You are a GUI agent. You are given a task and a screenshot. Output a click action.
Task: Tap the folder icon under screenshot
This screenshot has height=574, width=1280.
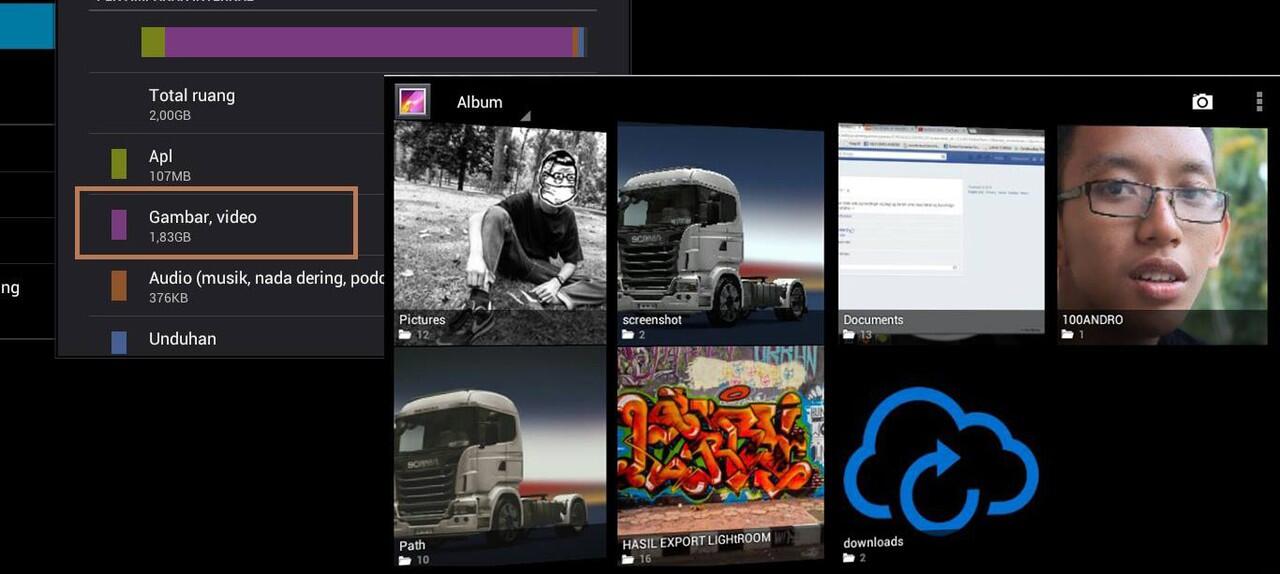click(x=628, y=335)
